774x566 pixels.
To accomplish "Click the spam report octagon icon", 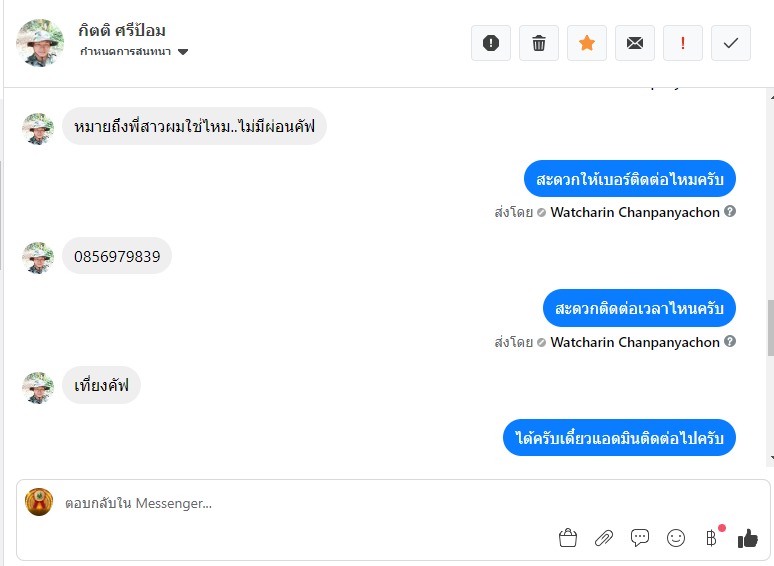I will [491, 43].
